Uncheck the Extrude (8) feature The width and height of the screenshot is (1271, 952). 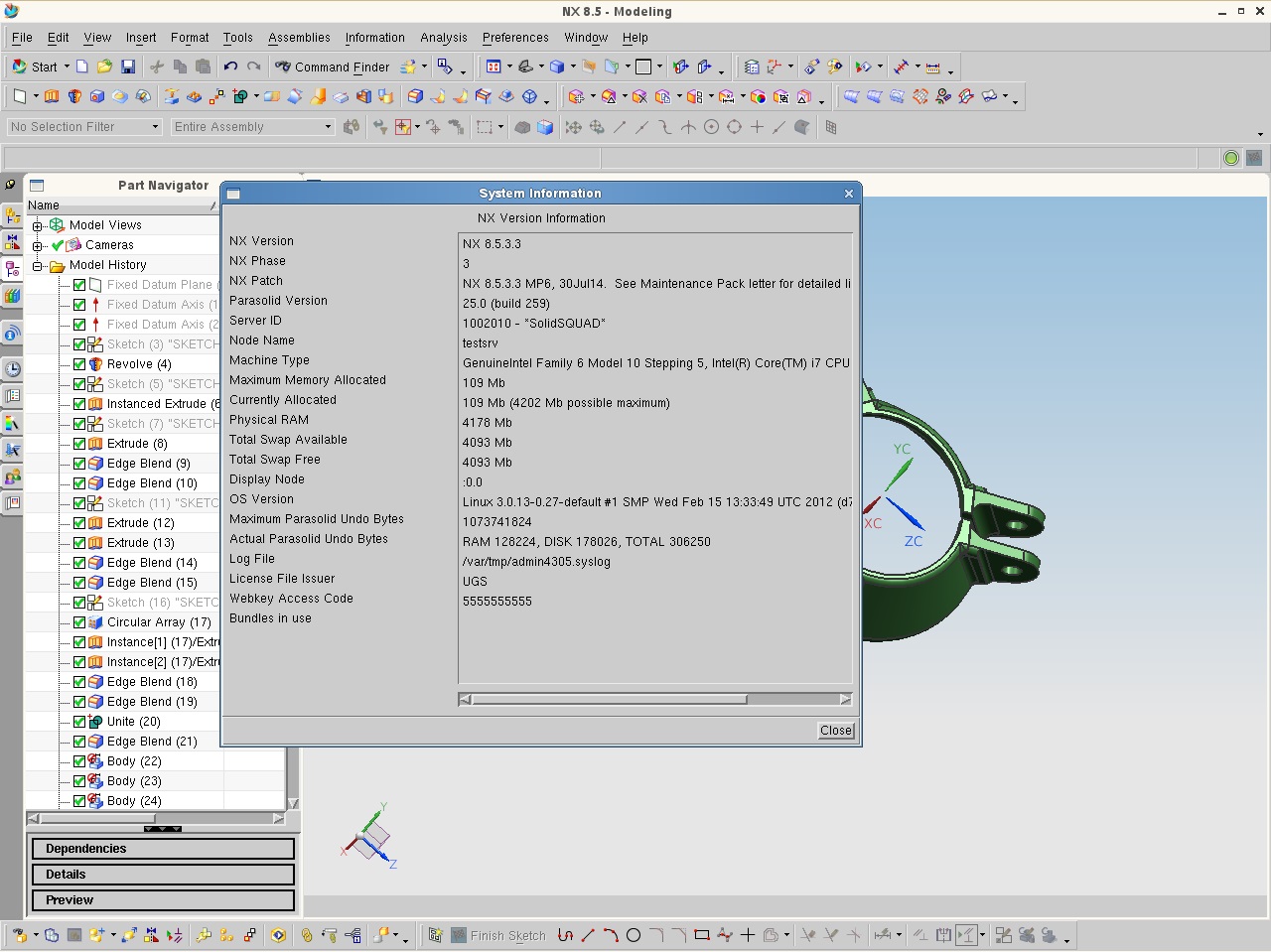pos(79,444)
